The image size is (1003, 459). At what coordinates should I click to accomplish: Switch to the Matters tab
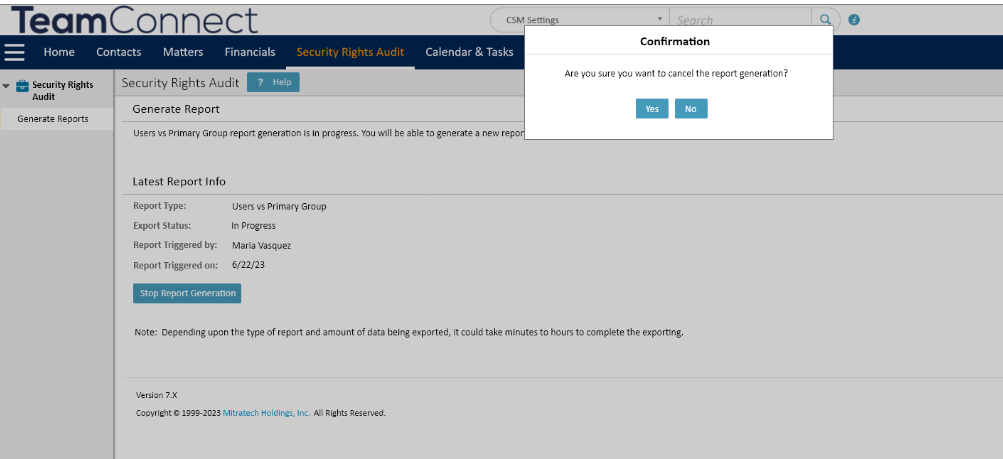point(183,52)
